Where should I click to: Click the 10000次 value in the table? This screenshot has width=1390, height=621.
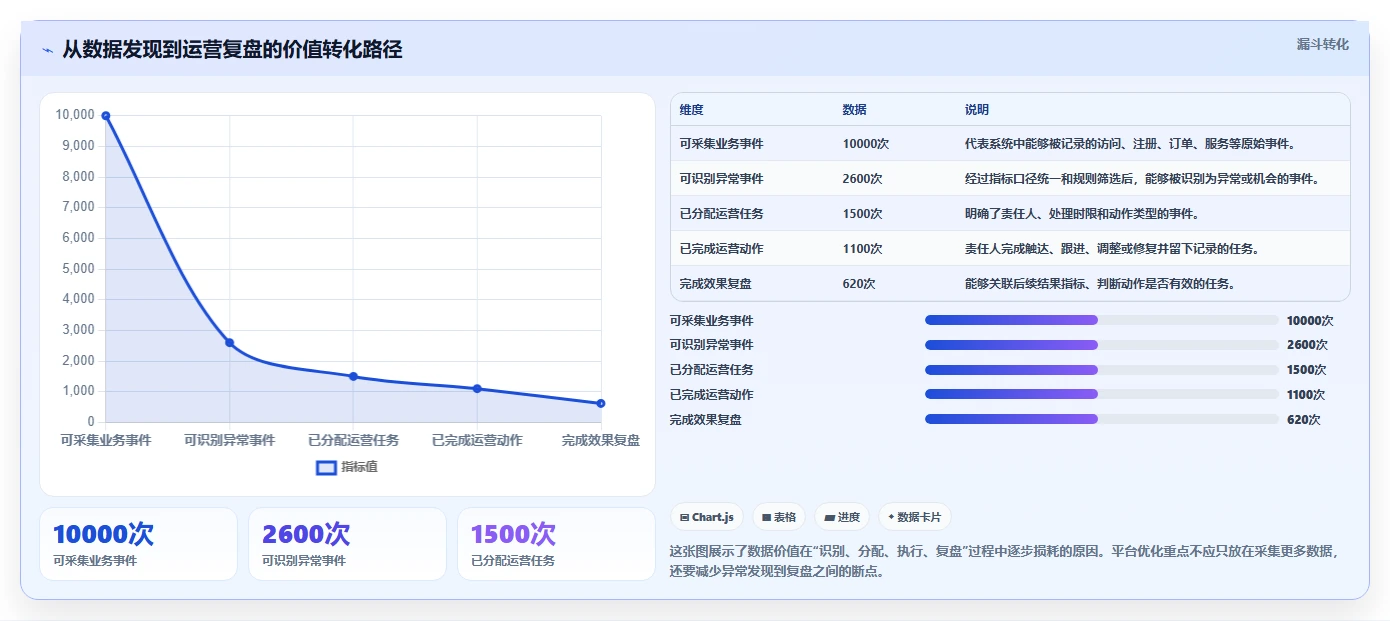pyautogui.click(x=865, y=144)
